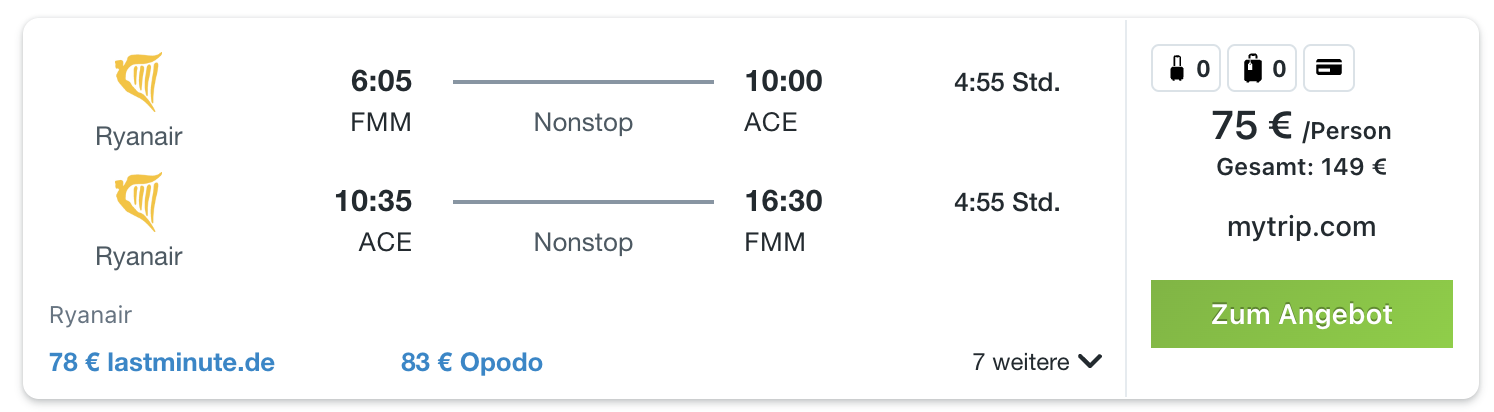Open the 7 weitere offers list
The width and height of the screenshot is (1494, 412).
coord(1037,361)
